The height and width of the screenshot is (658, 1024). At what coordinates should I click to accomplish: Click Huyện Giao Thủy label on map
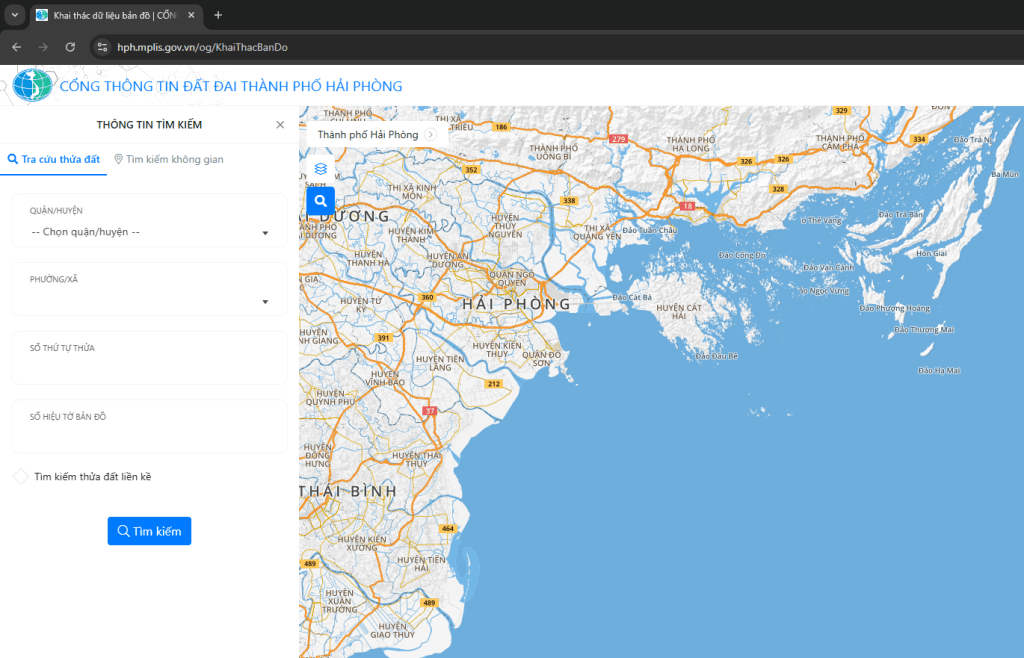pos(392,630)
